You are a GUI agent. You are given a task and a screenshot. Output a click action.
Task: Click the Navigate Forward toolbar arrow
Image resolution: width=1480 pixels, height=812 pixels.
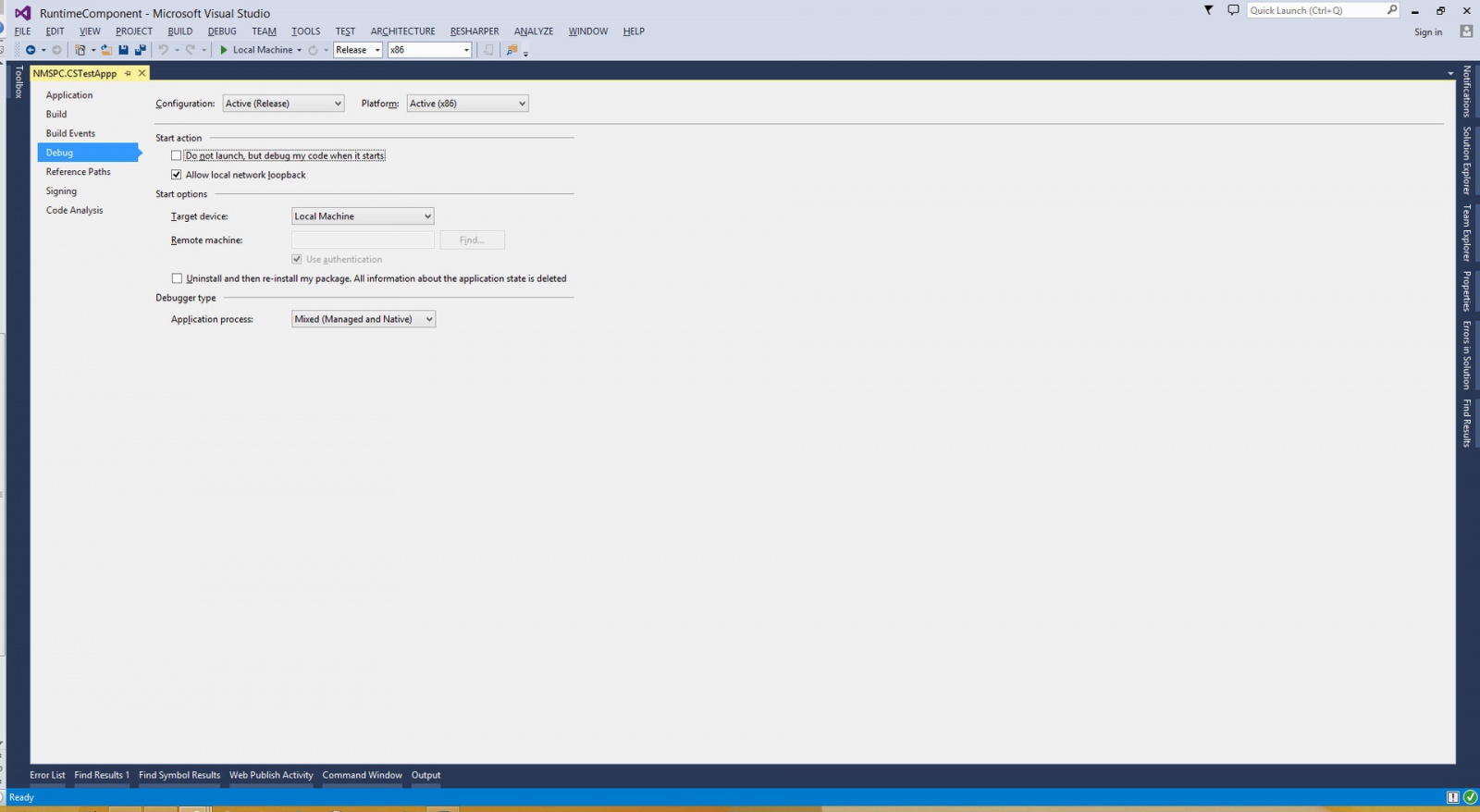[56, 50]
